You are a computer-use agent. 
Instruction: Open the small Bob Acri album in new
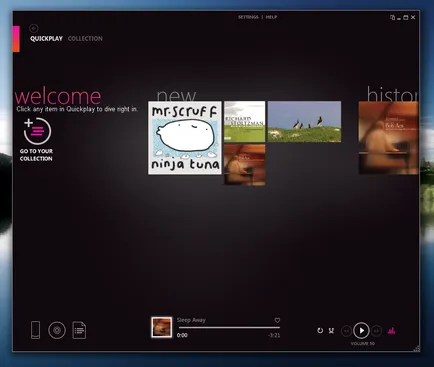coord(245,165)
